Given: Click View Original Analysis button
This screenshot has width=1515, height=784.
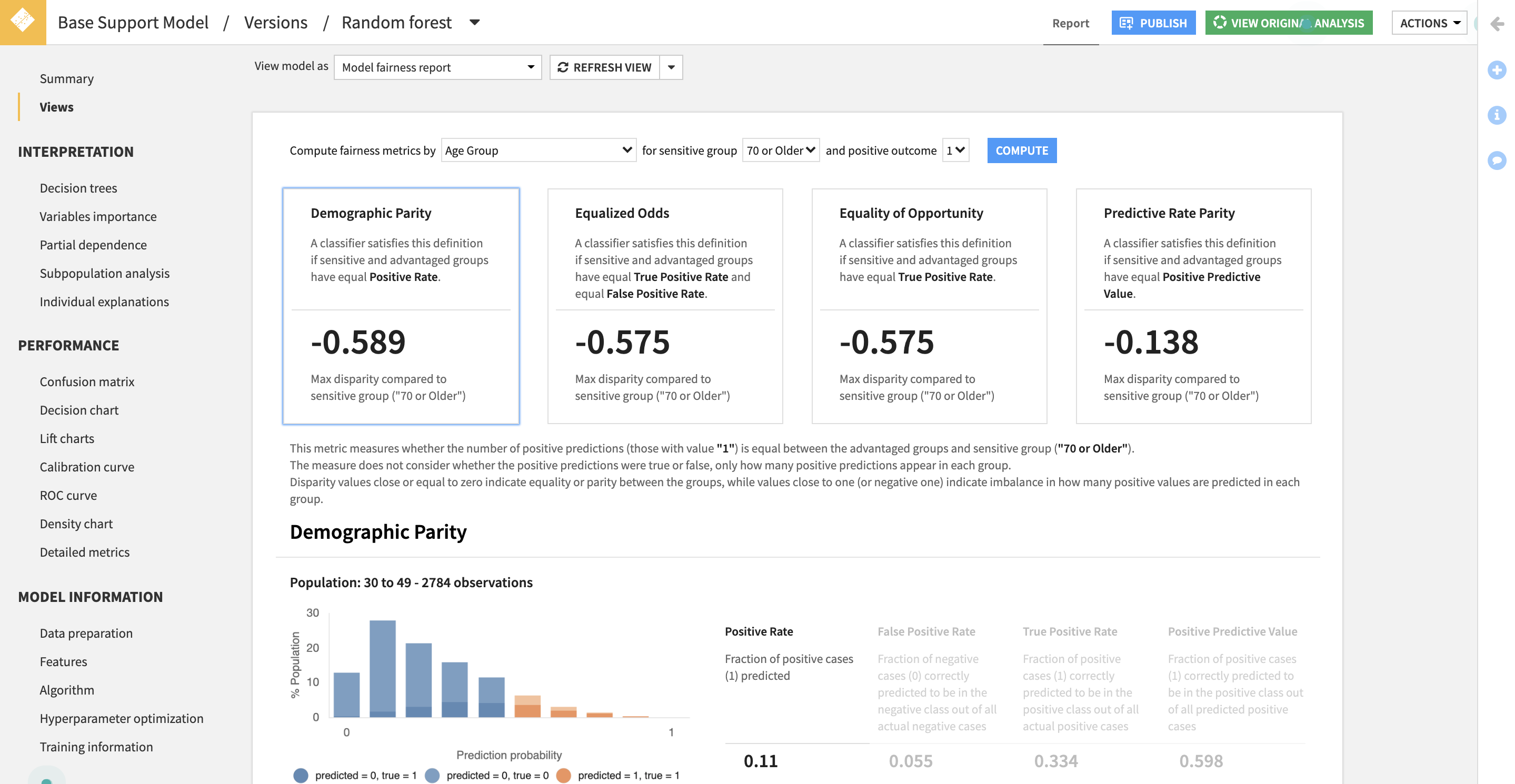Looking at the screenshot, I should tap(1288, 24).
